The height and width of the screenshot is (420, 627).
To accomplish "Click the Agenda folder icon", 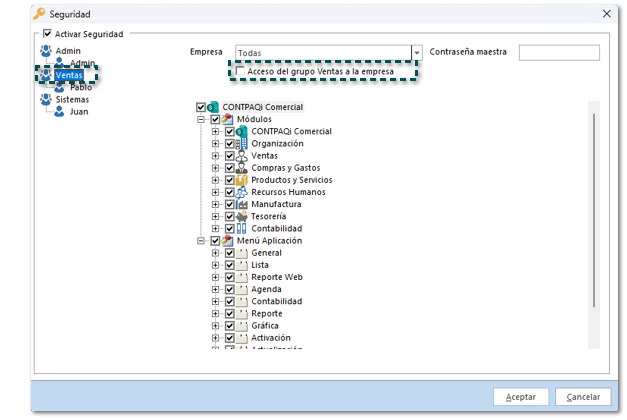I will click(x=242, y=289).
